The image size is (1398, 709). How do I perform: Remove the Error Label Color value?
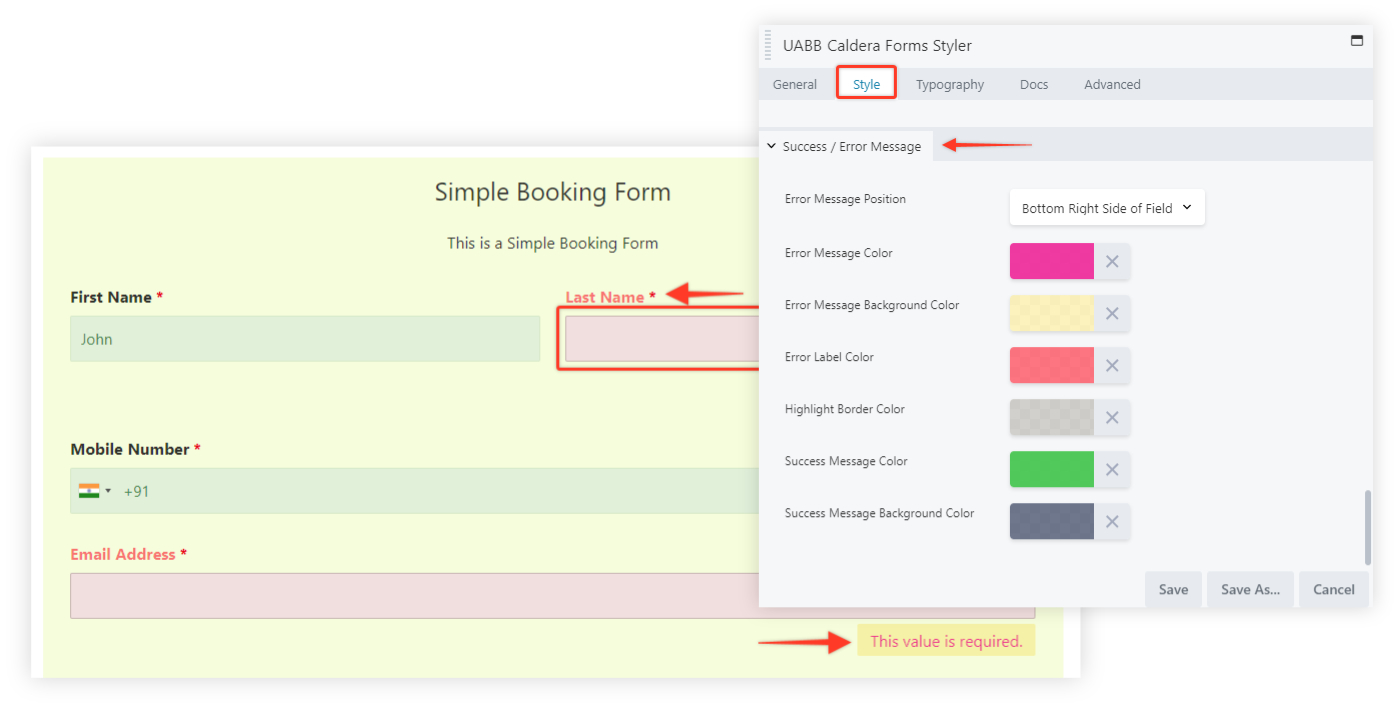pos(1111,365)
